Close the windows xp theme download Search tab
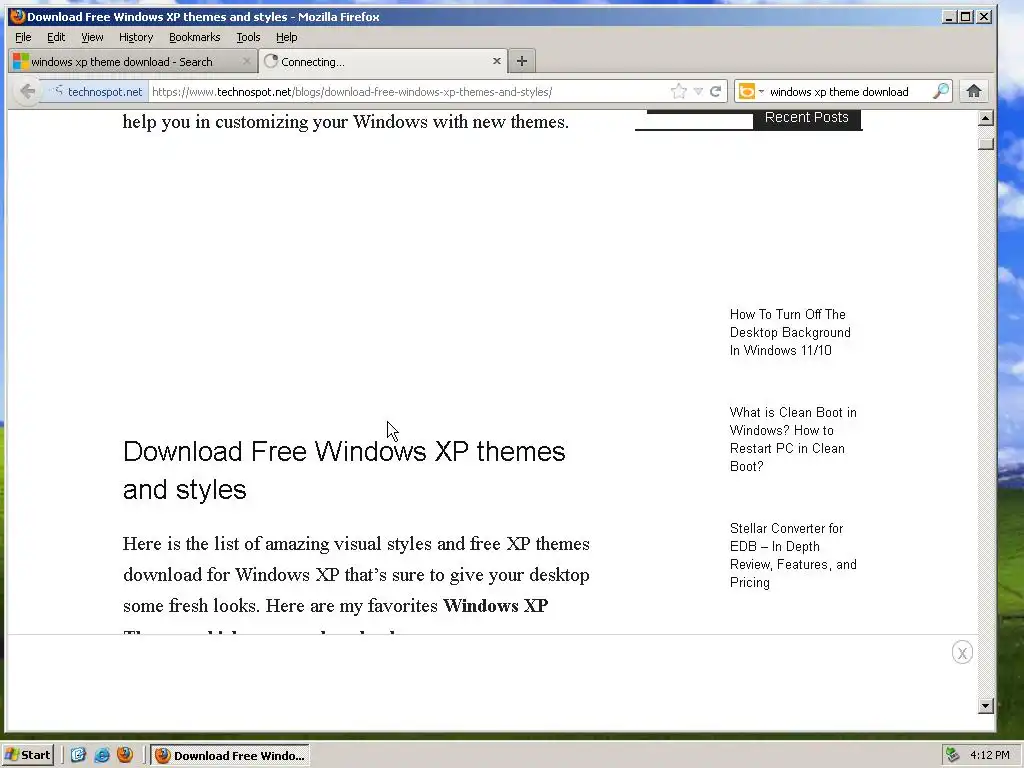The width and height of the screenshot is (1024, 768). point(246,61)
